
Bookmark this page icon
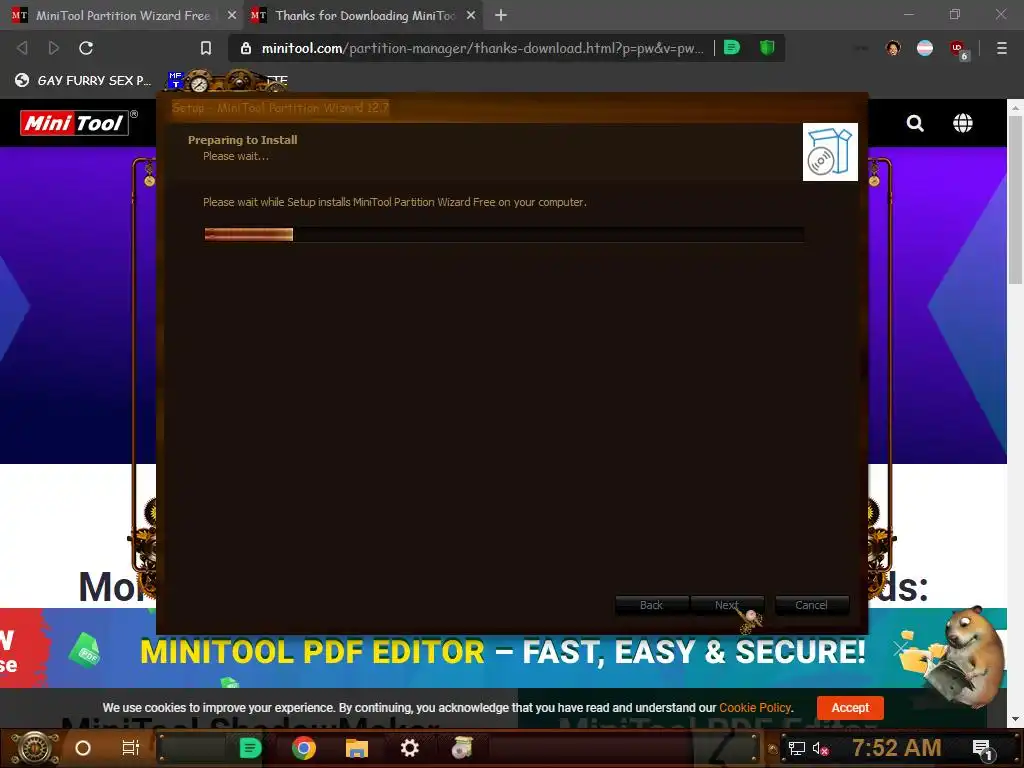[x=206, y=48]
